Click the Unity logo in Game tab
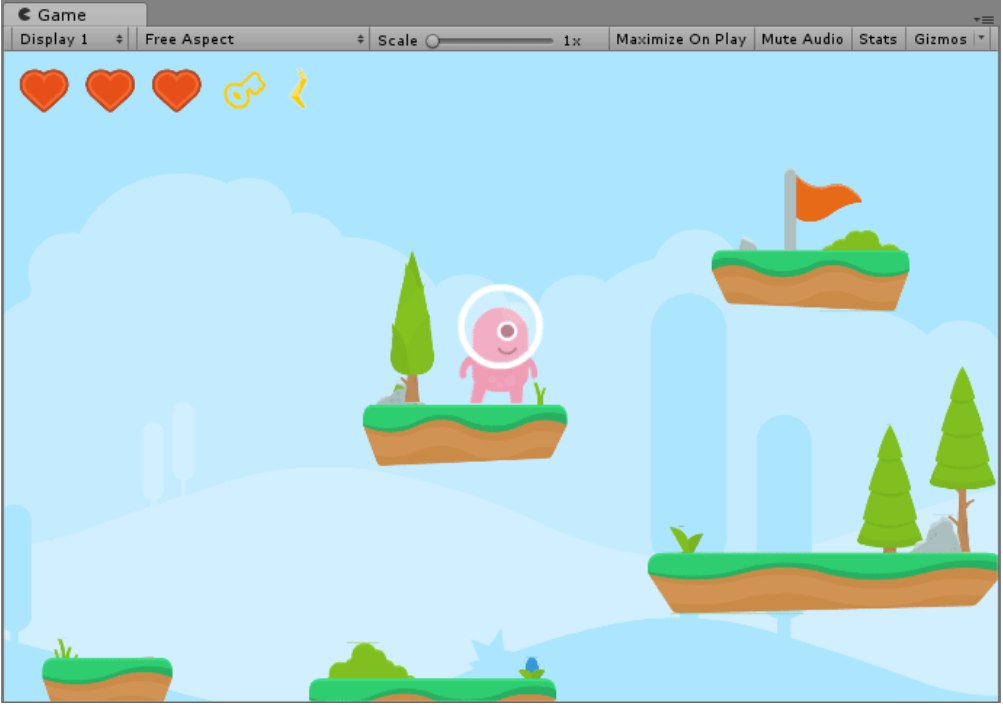 24,14
